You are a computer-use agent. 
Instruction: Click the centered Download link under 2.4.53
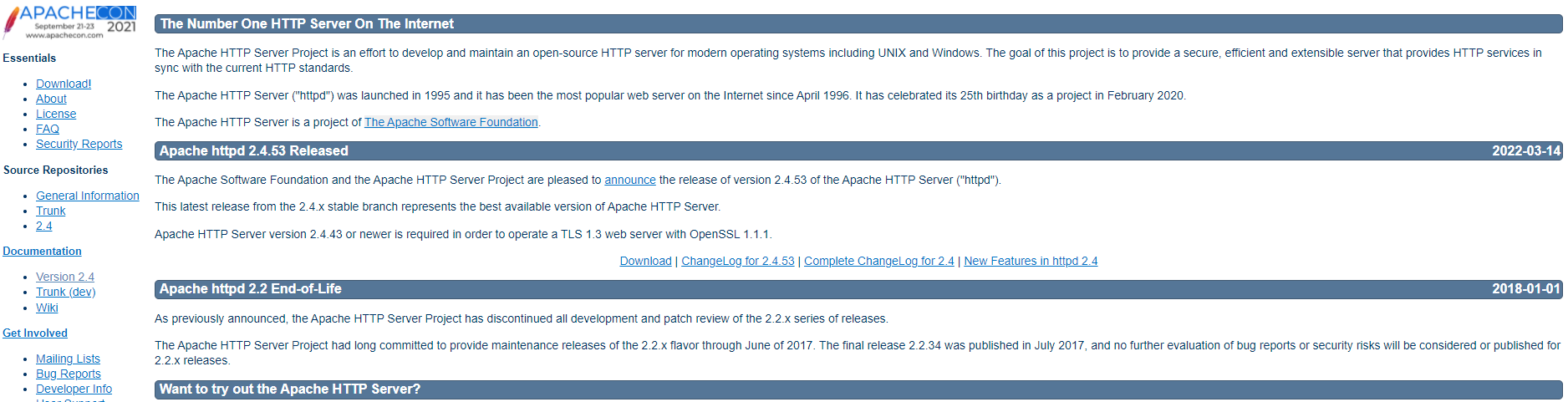[645, 261]
